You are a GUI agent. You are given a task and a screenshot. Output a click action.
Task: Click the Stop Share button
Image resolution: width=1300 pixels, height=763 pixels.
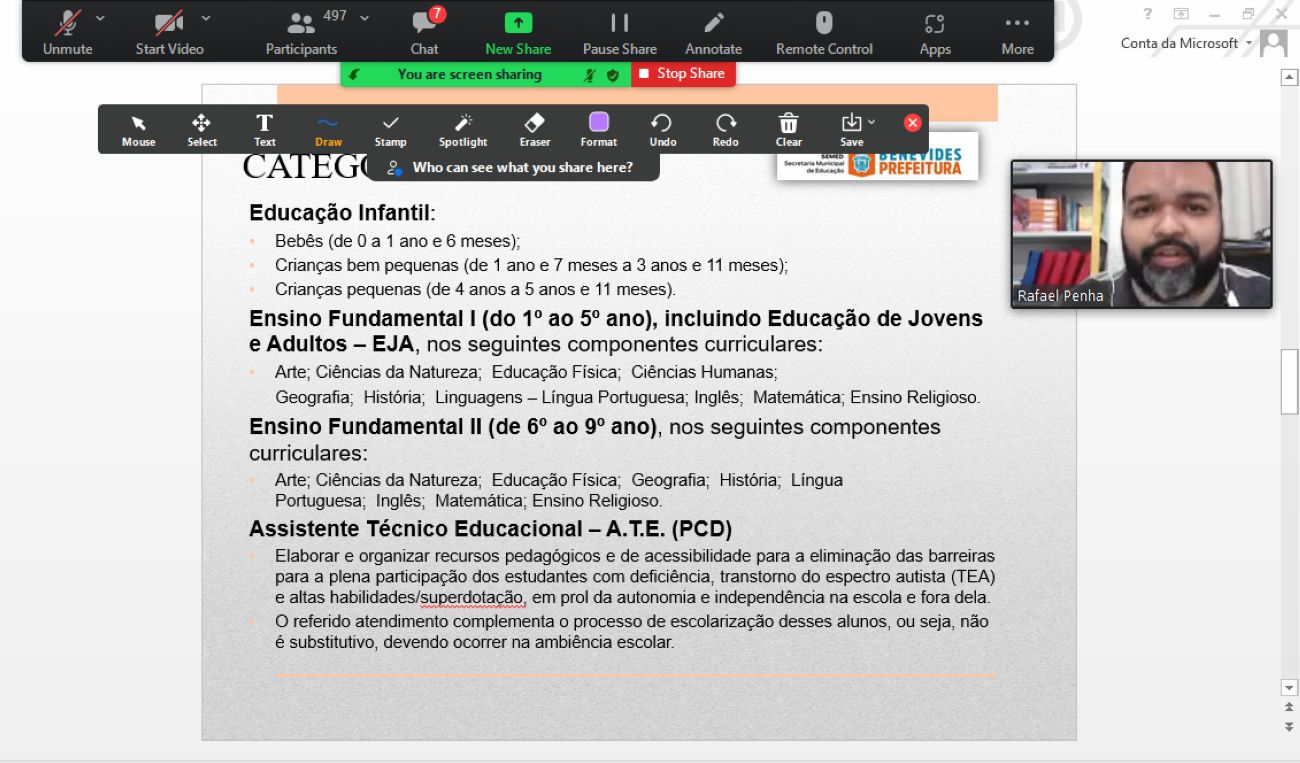[x=683, y=74]
